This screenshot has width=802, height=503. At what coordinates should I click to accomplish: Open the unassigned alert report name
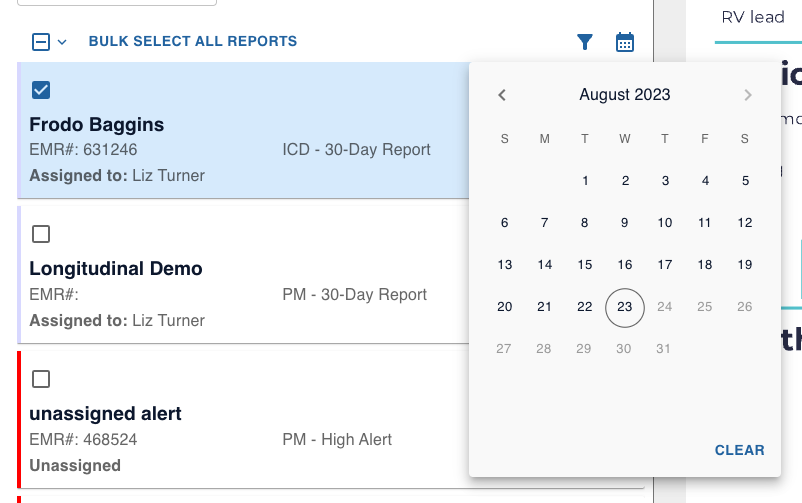[105, 414]
